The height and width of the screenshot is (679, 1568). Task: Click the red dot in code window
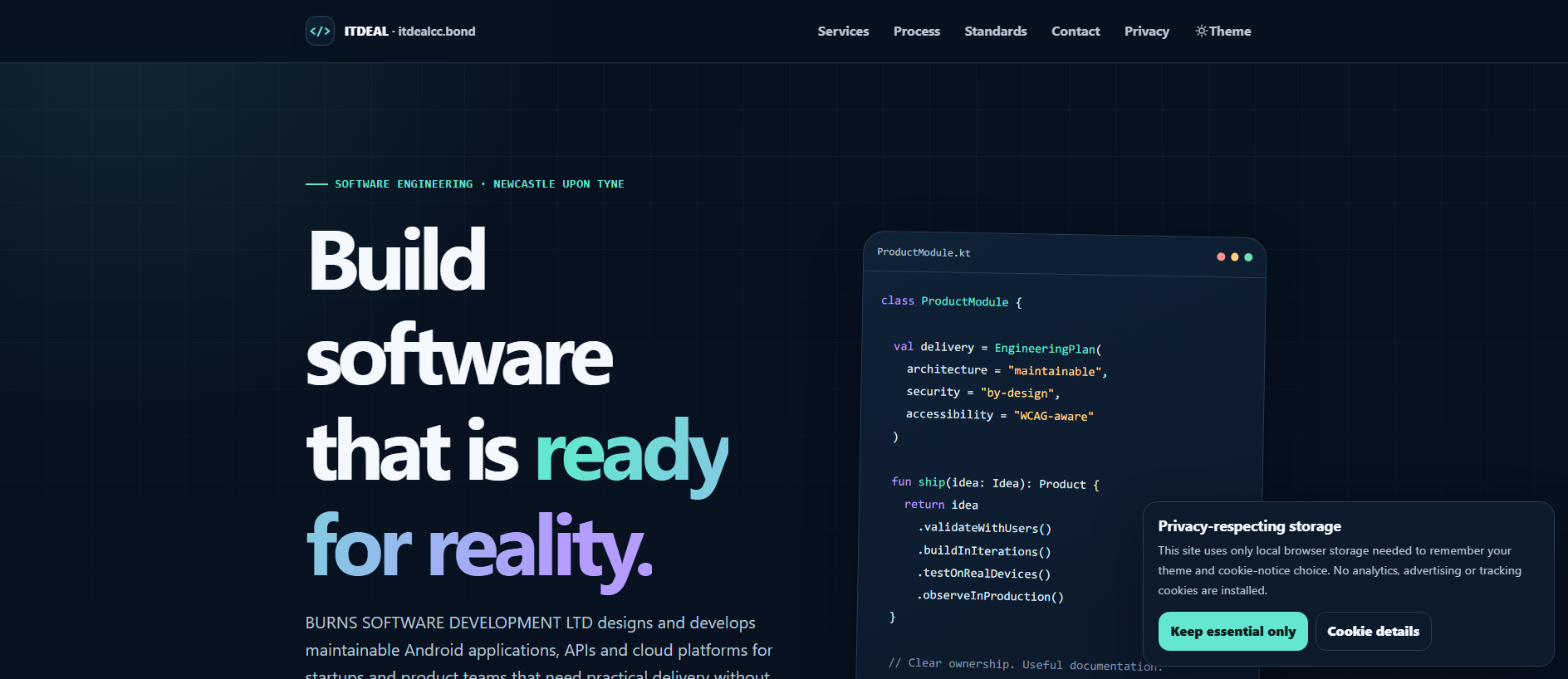point(1221,256)
